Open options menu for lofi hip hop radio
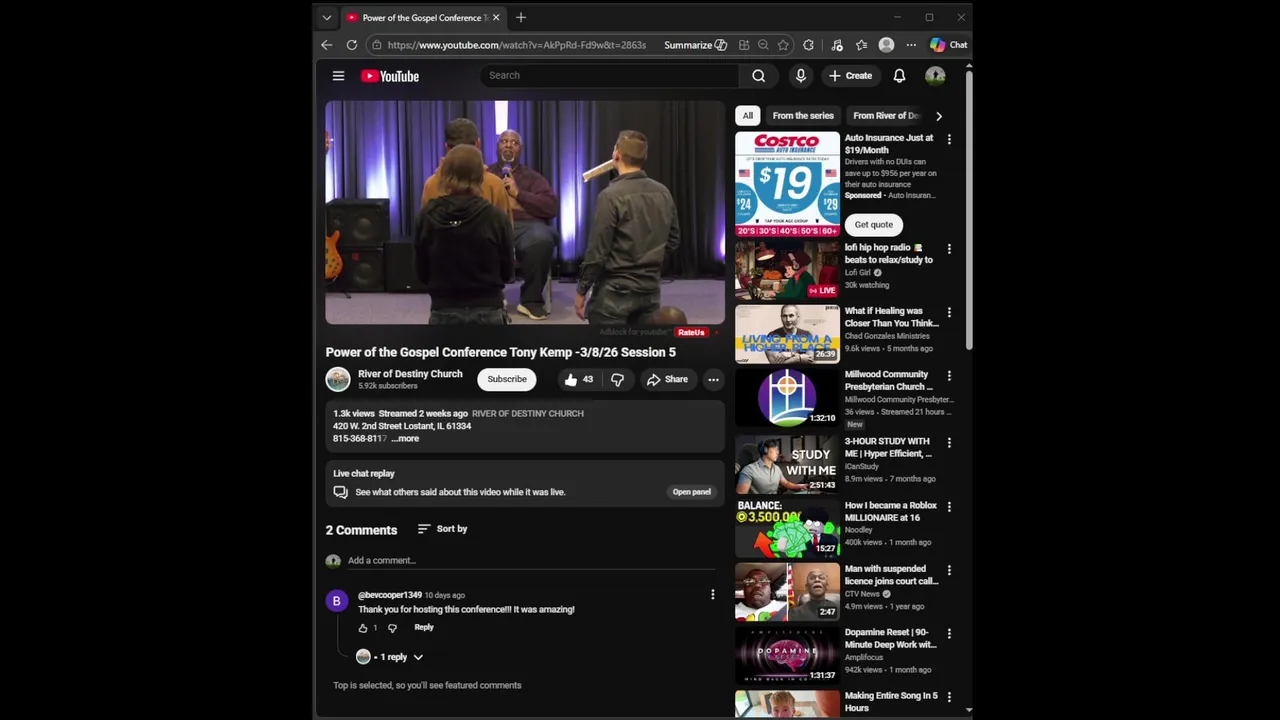The height and width of the screenshot is (720, 1280). [949, 249]
